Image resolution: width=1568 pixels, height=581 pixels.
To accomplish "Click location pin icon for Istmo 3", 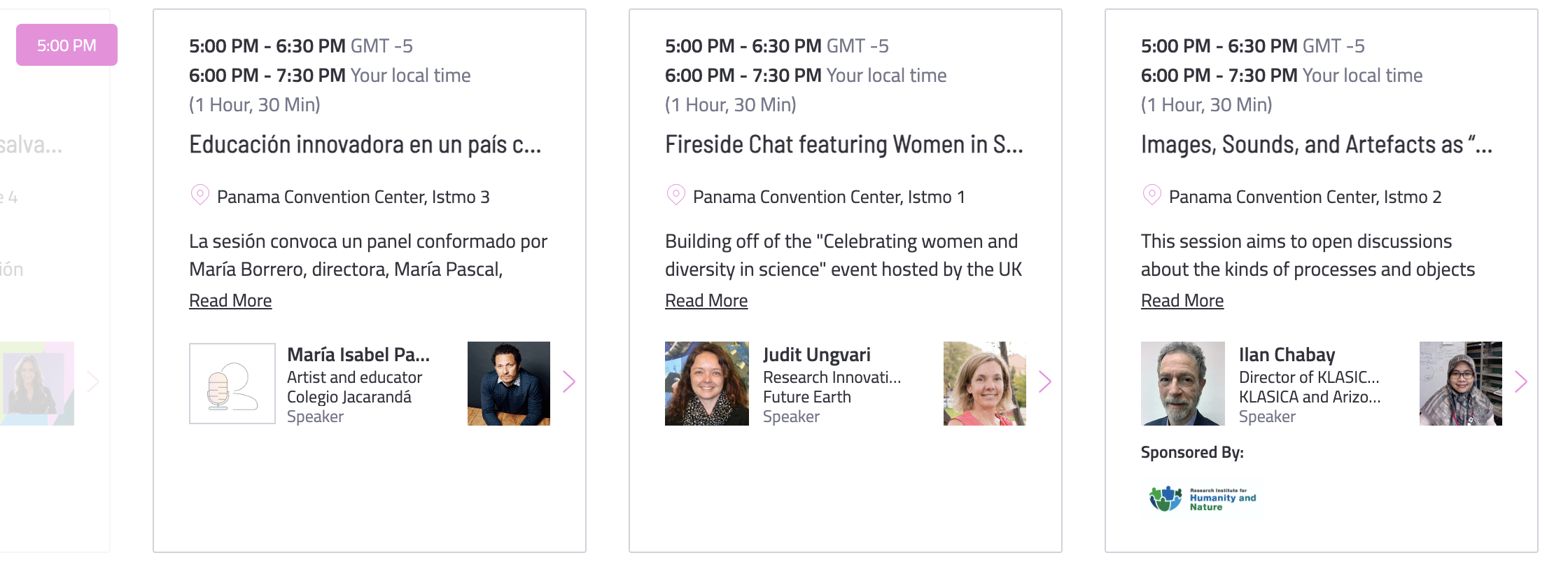I will tap(200, 195).
